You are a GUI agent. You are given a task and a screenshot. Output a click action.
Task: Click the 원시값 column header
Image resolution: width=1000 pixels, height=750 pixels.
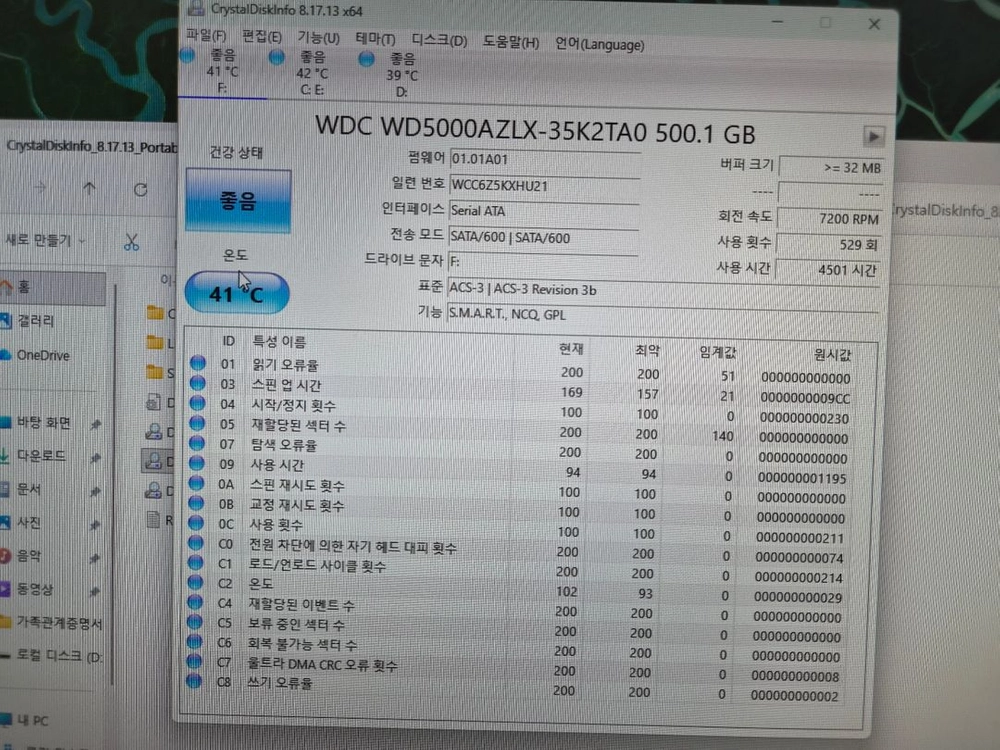(x=832, y=355)
